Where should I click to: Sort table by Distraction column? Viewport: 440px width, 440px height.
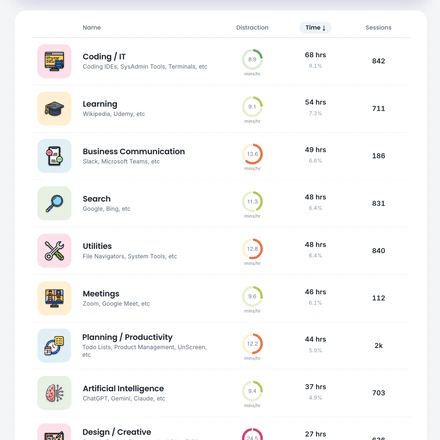coord(252,28)
